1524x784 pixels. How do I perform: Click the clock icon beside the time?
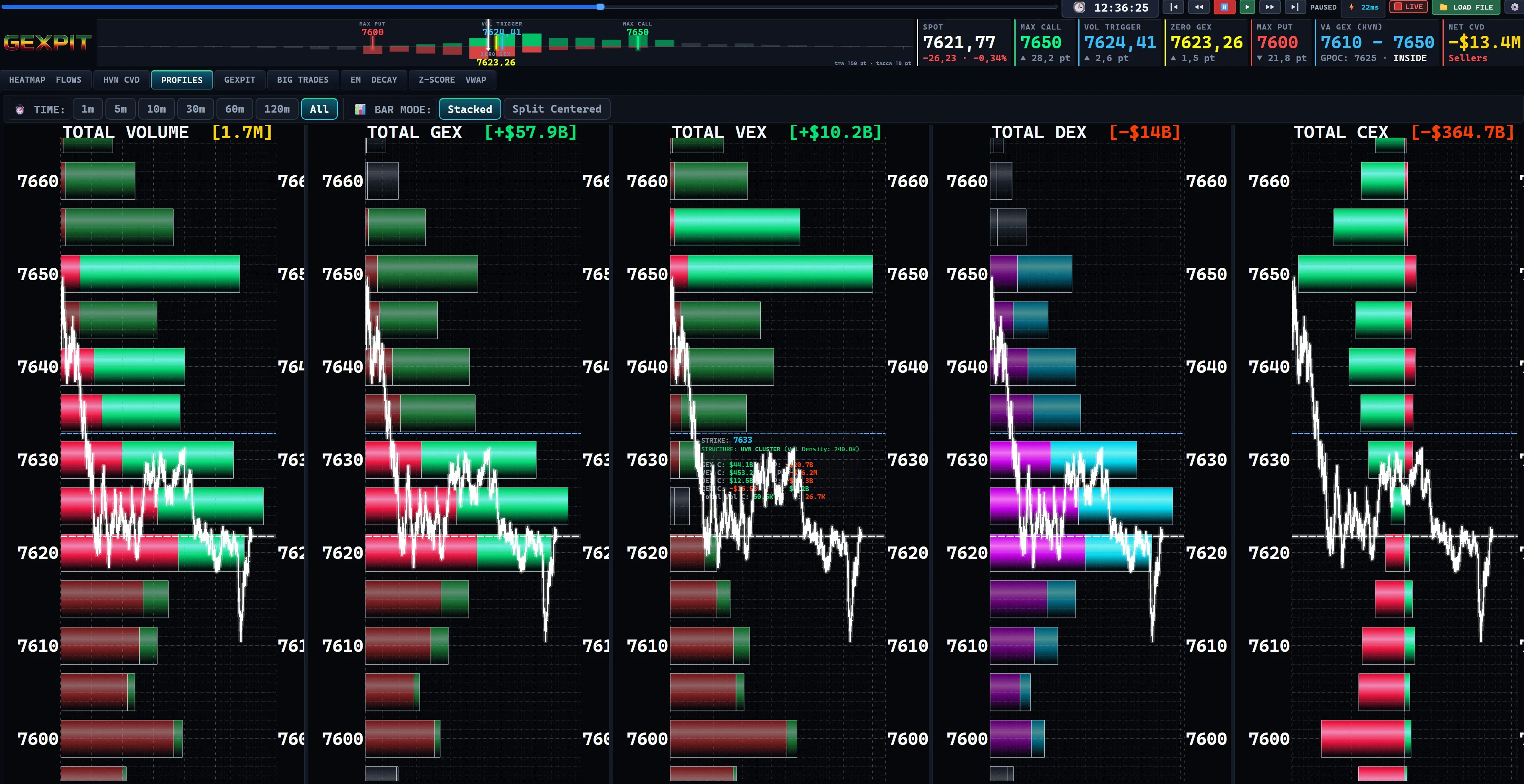[x=1079, y=7]
